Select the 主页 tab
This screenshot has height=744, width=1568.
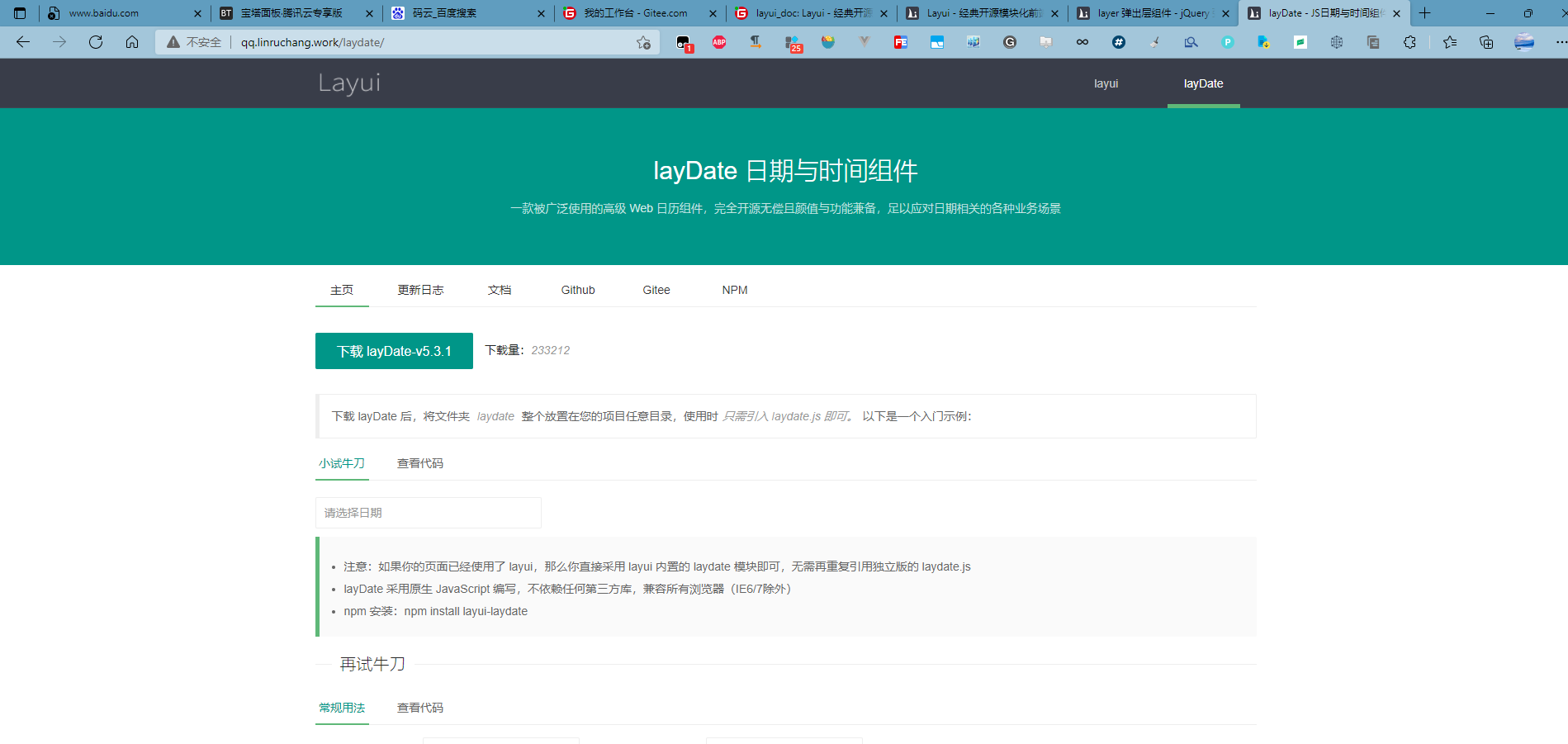(342, 290)
